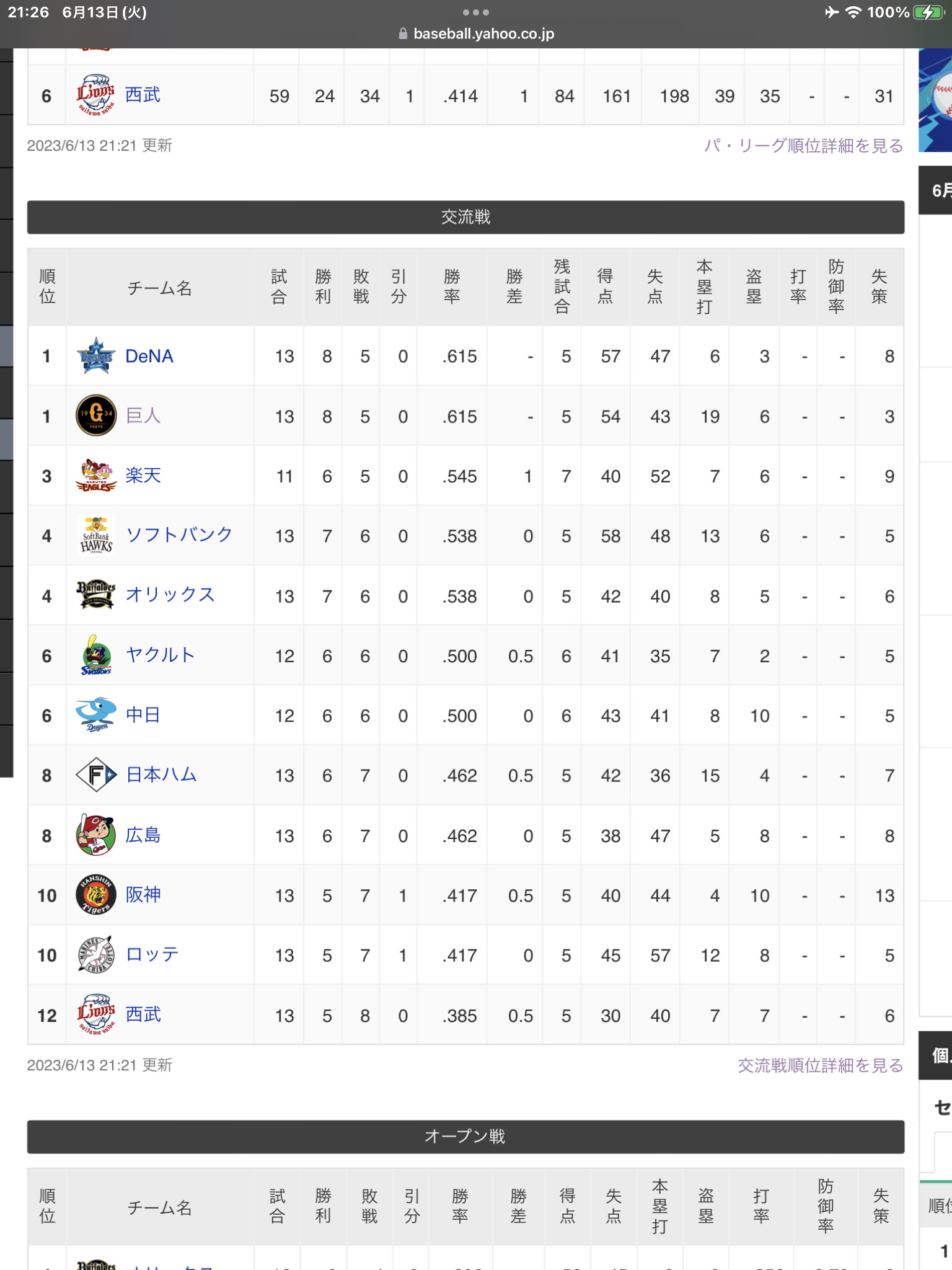The height and width of the screenshot is (1270, 952).
Task: Tap the three-dot multitasking menu
Action: point(476,12)
